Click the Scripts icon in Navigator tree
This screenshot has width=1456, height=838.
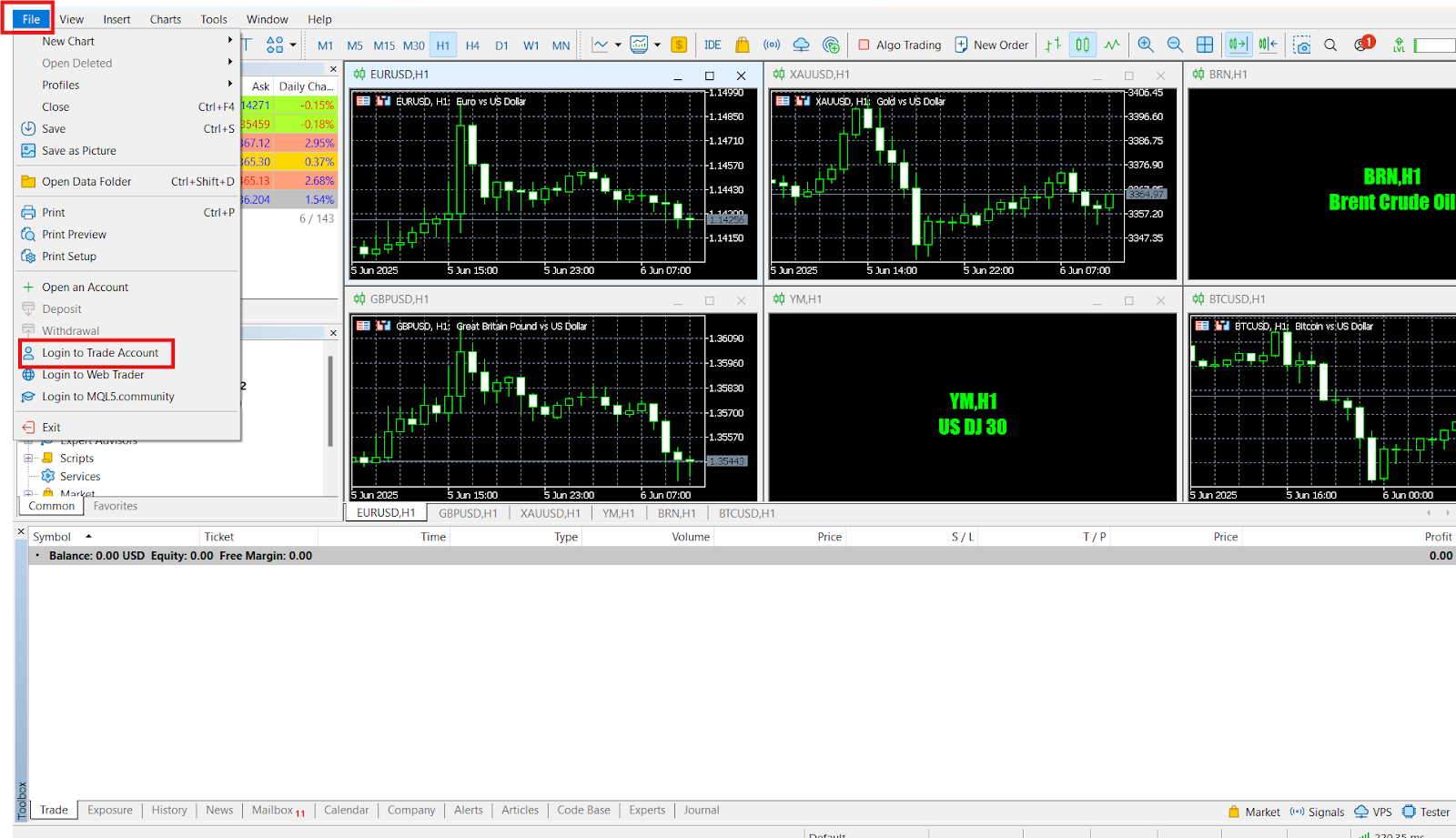click(48, 458)
